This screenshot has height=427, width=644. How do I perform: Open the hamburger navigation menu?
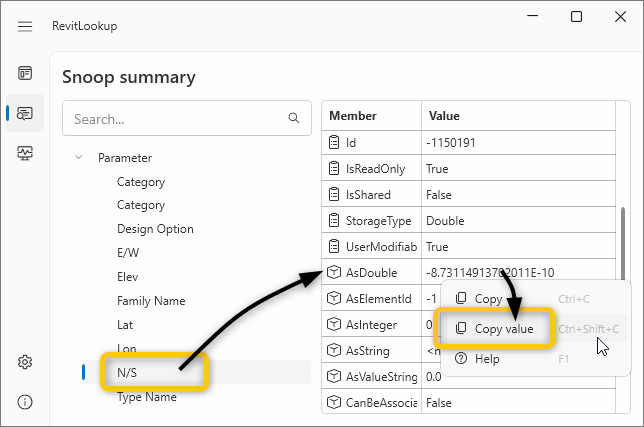point(25,26)
